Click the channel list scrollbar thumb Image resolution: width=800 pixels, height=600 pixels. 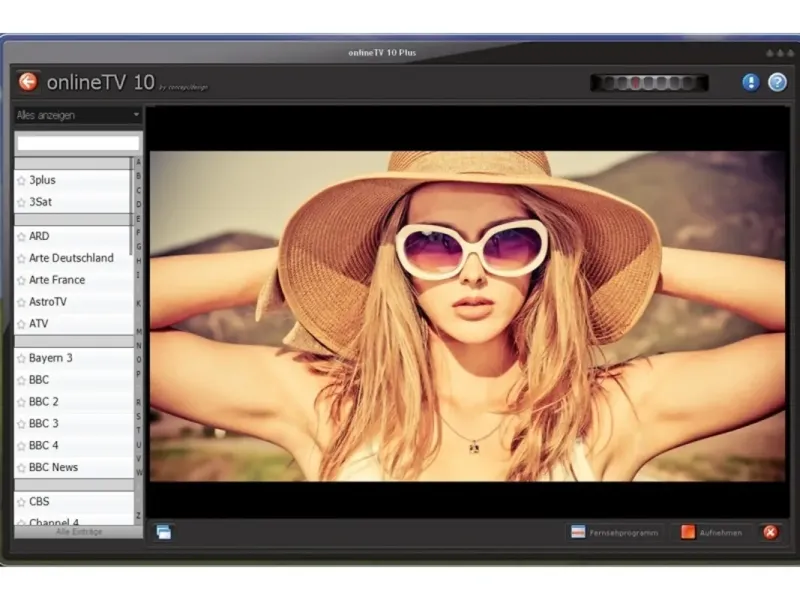click(x=132, y=207)
